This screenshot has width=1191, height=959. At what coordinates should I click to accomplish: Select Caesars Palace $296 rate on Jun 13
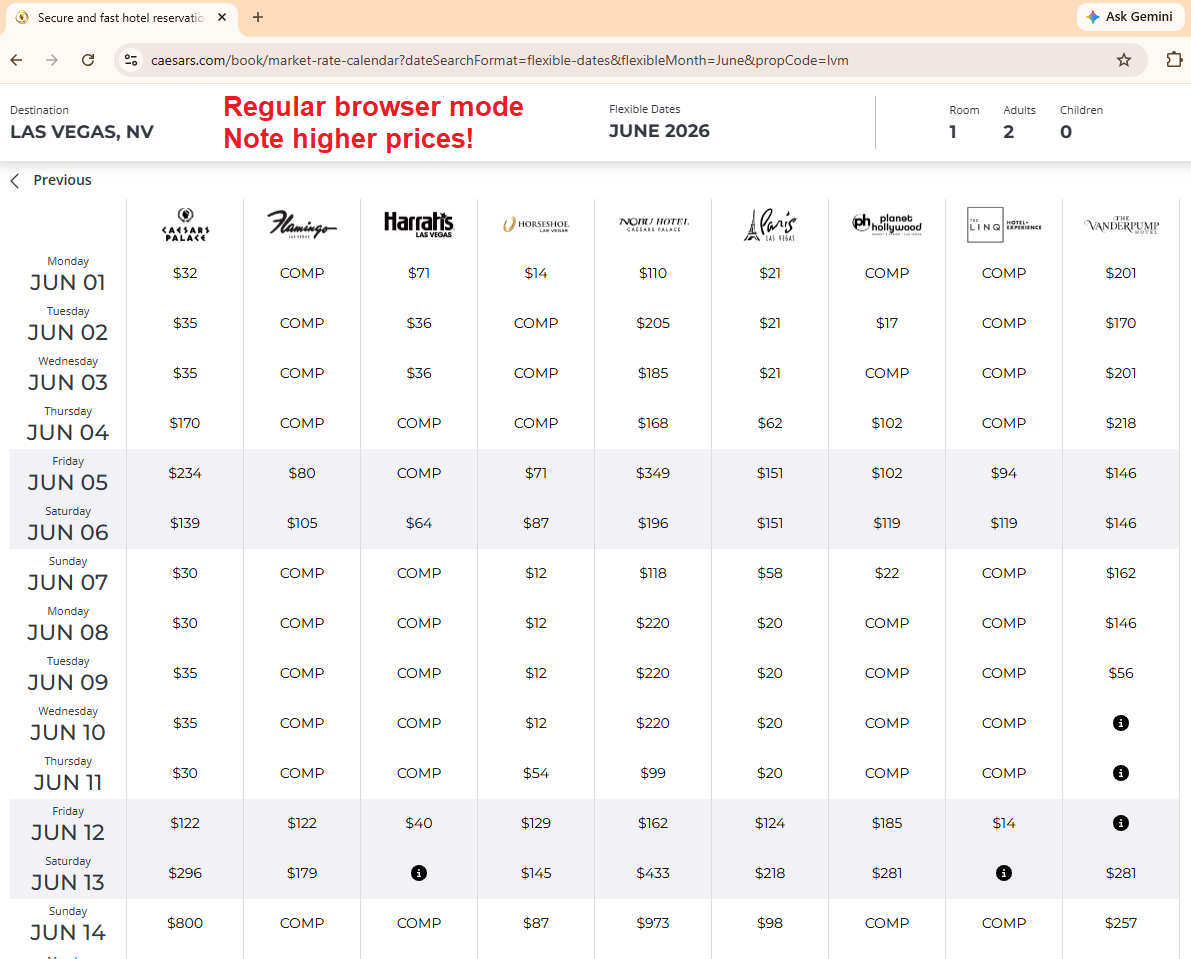pyautogui.click(x=185, y=875)
